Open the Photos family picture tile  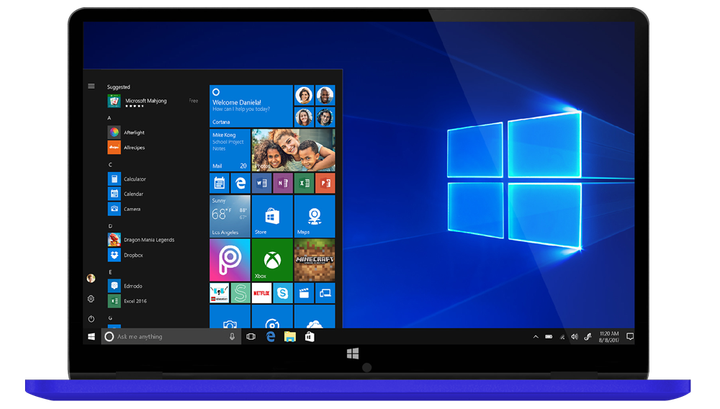click(x=293, y=150)
